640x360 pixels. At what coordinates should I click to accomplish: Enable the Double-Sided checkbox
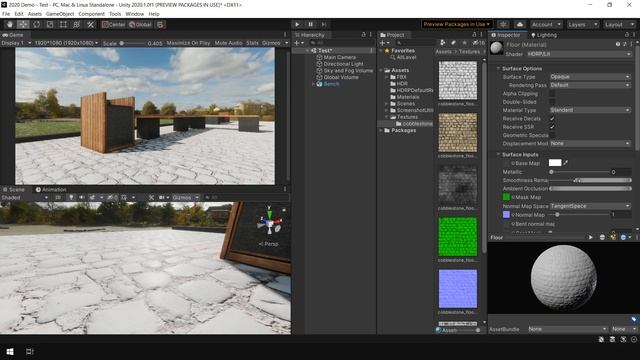[552, 102]
